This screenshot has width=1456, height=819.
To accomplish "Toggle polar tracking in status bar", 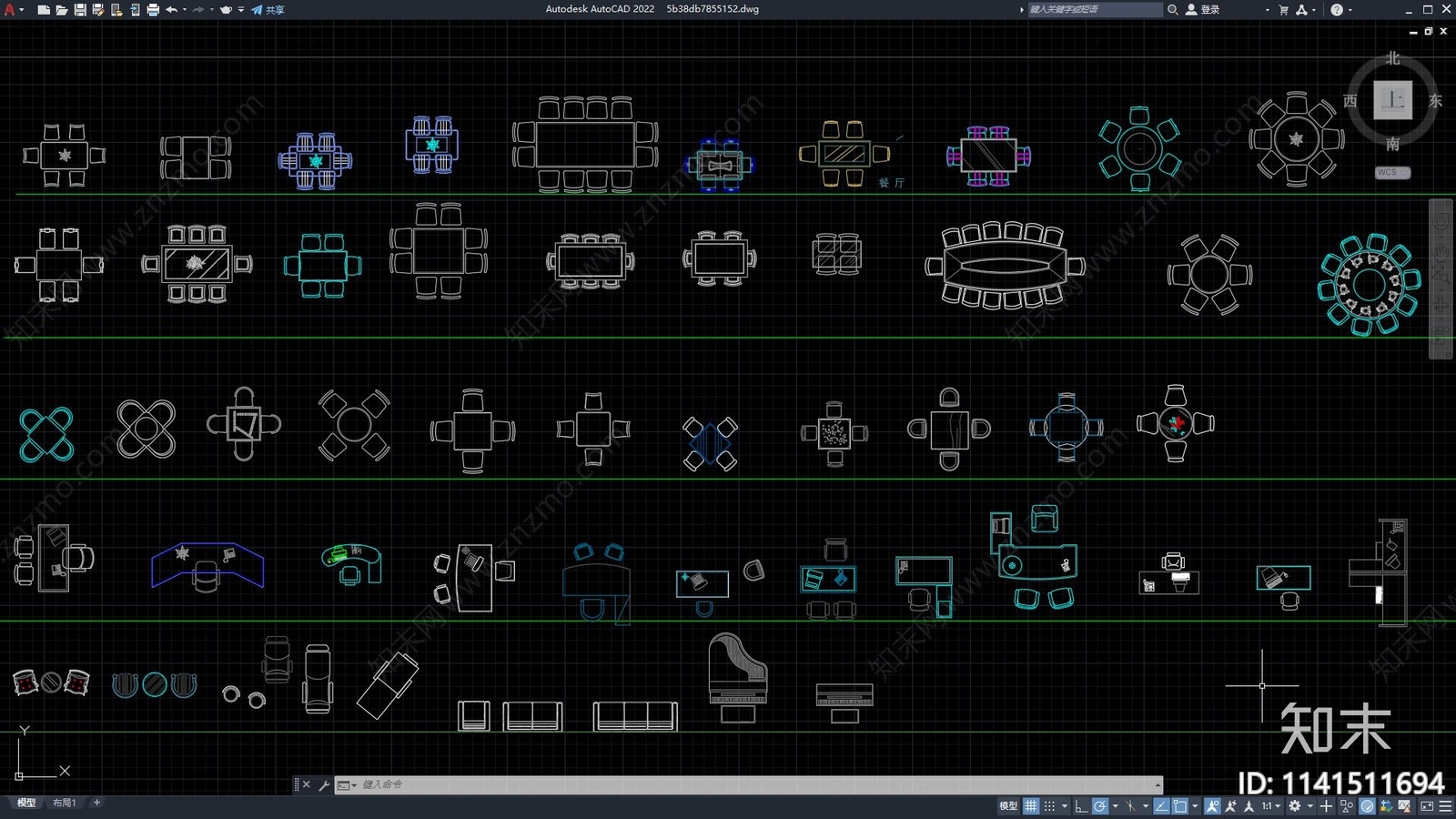I will pos(1100,806).
